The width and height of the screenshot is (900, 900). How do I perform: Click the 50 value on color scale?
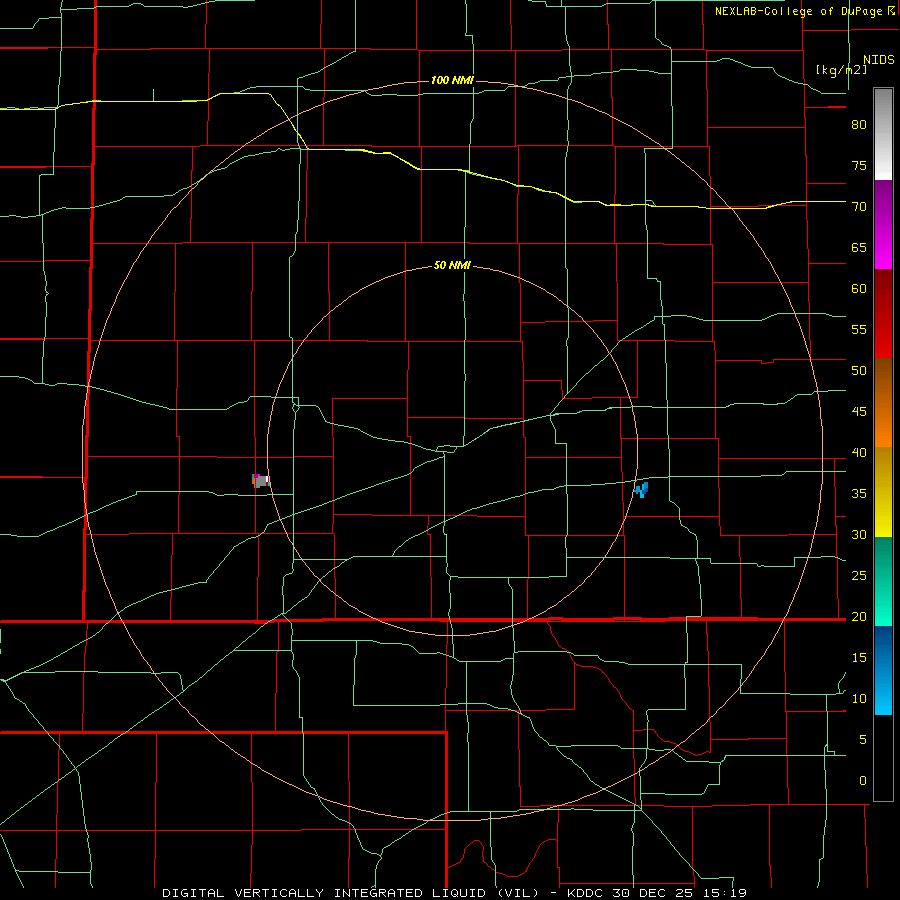pos(859,370)
